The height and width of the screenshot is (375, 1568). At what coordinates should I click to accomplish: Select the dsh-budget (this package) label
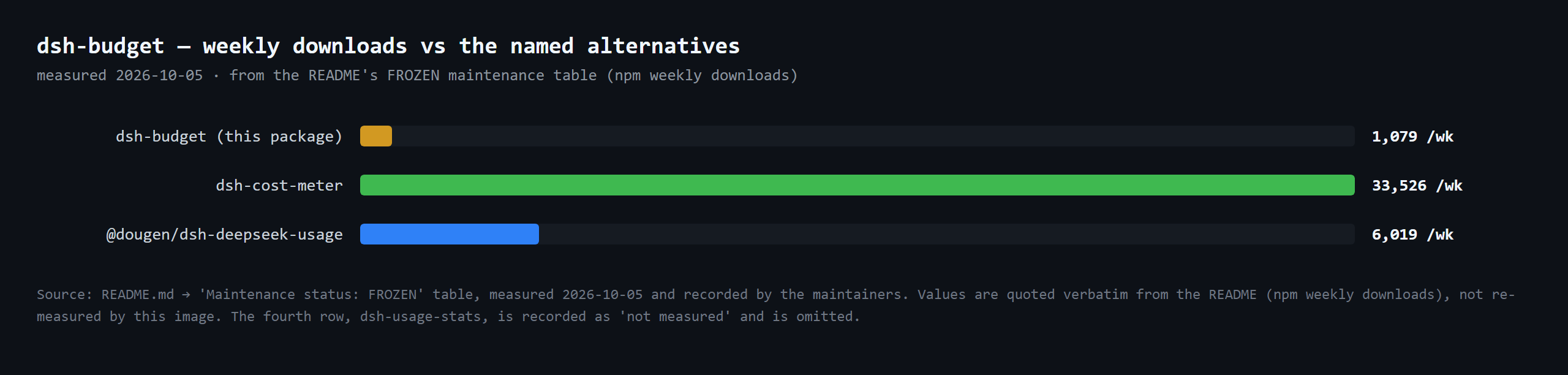[229, 137]
